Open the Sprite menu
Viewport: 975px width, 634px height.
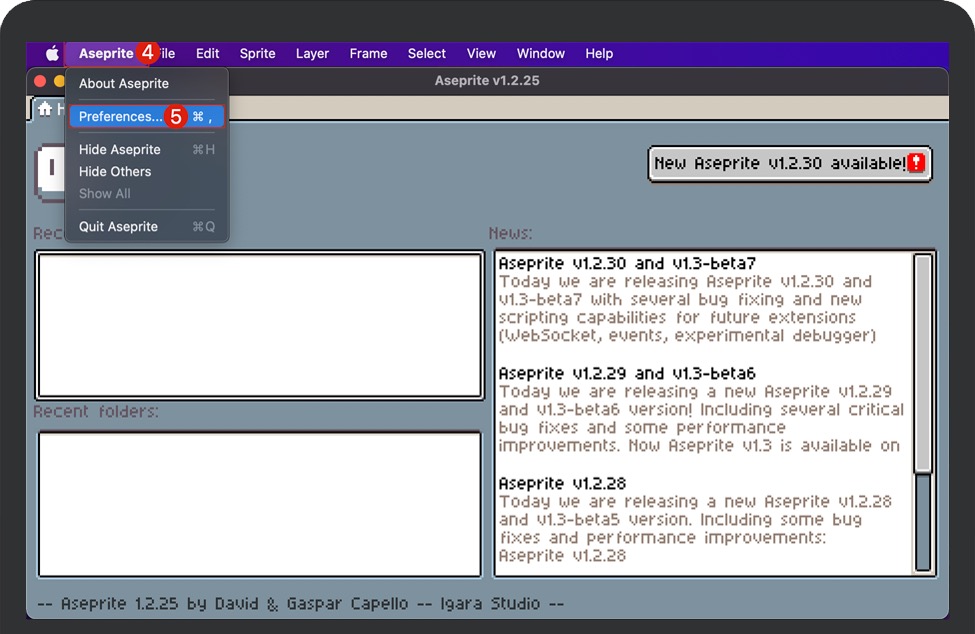pyautogui.click(x=257, y=53)
